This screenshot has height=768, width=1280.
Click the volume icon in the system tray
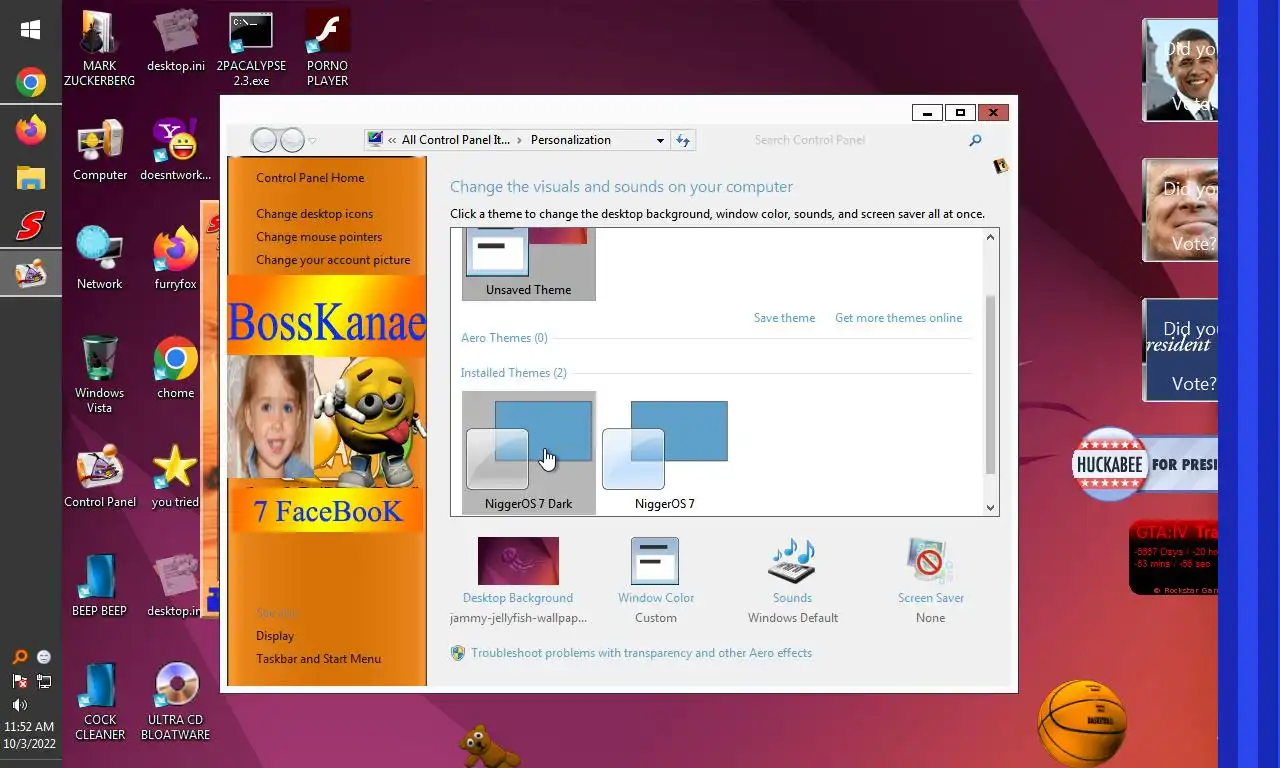19,705
